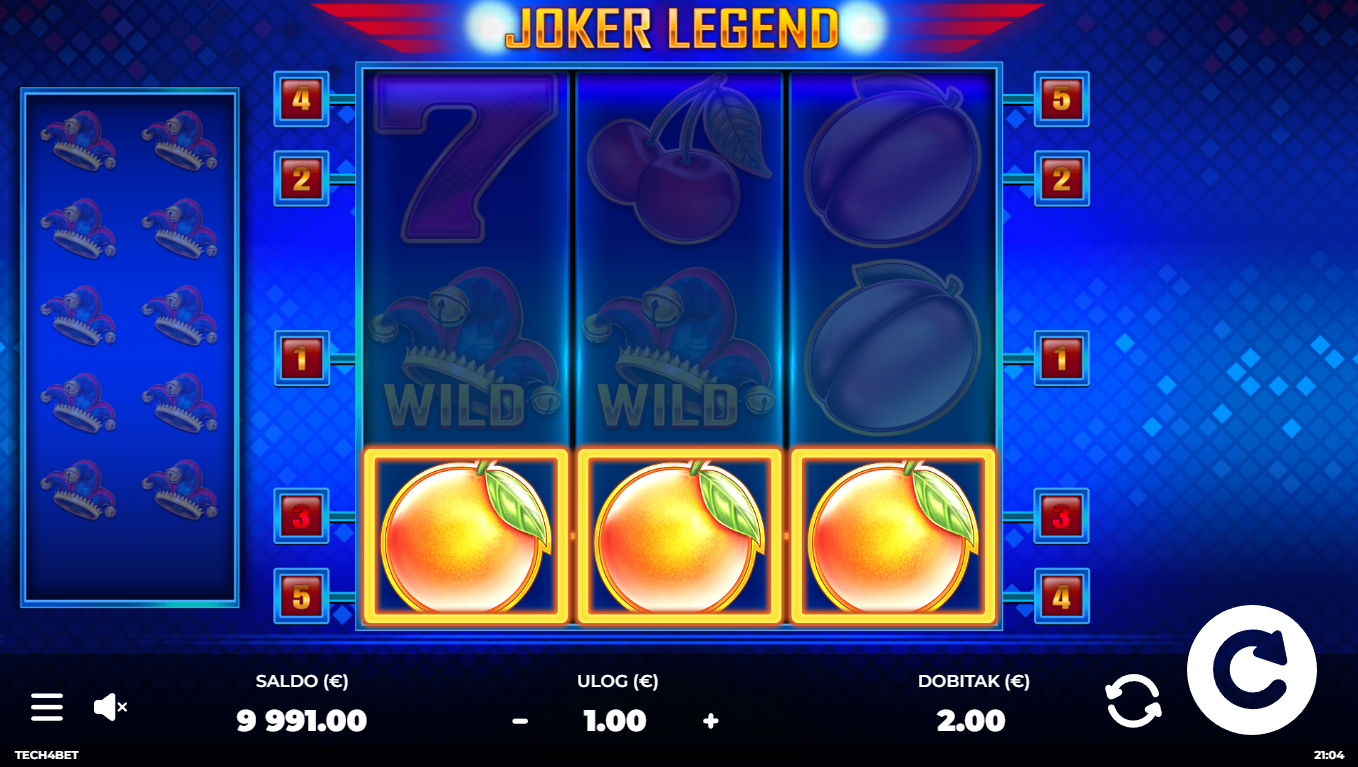This screenshot has height=767, width=1358.
Task: Select payline 5 marker on right
Action: pos(1062,99)
